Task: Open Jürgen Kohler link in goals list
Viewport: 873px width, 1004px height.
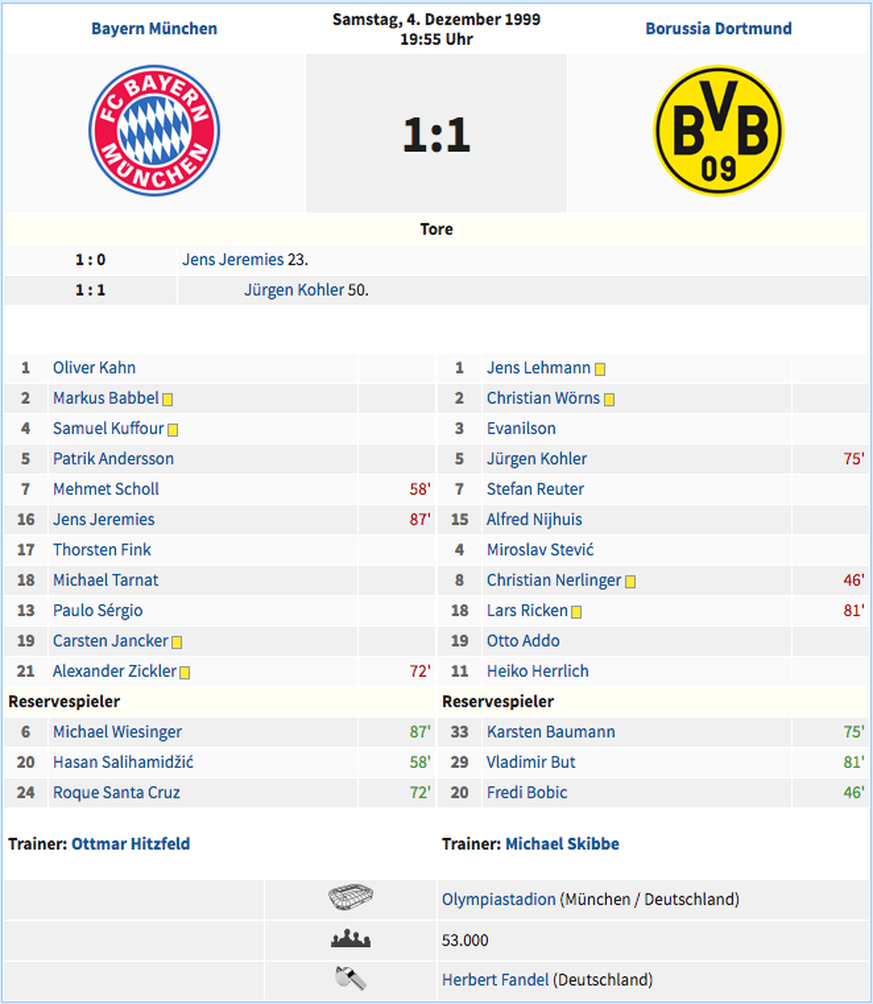Action: point(294,290)
